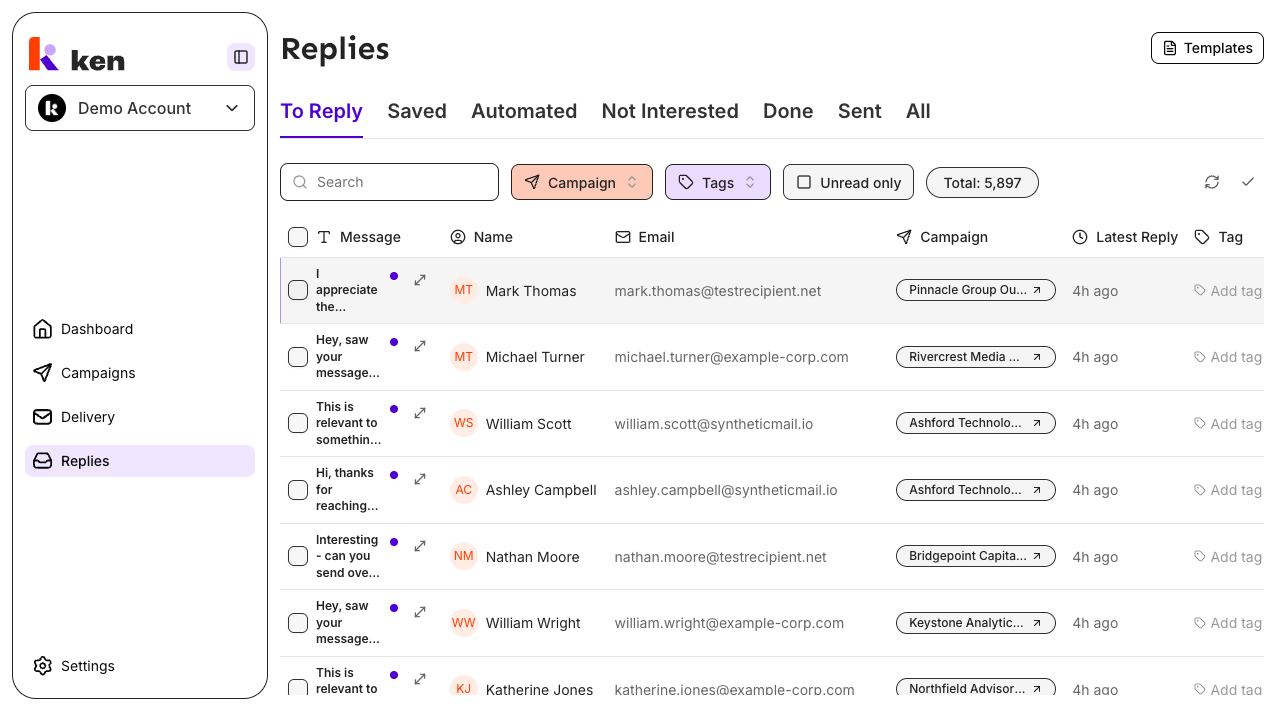Screen dimensions: 1288x711
Task: Collapse the sidebar panel icon
Action: (x=241, y=57)
